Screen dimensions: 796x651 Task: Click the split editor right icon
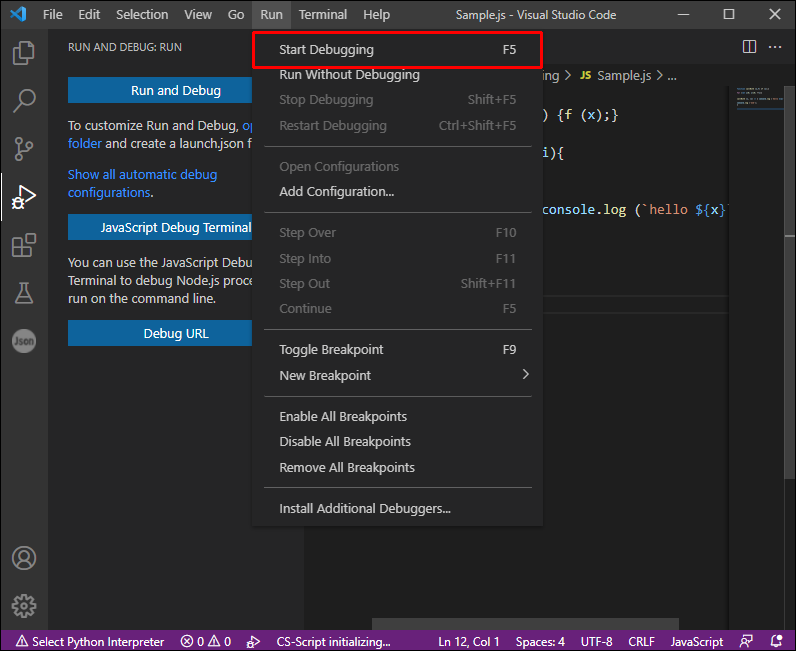749,47
